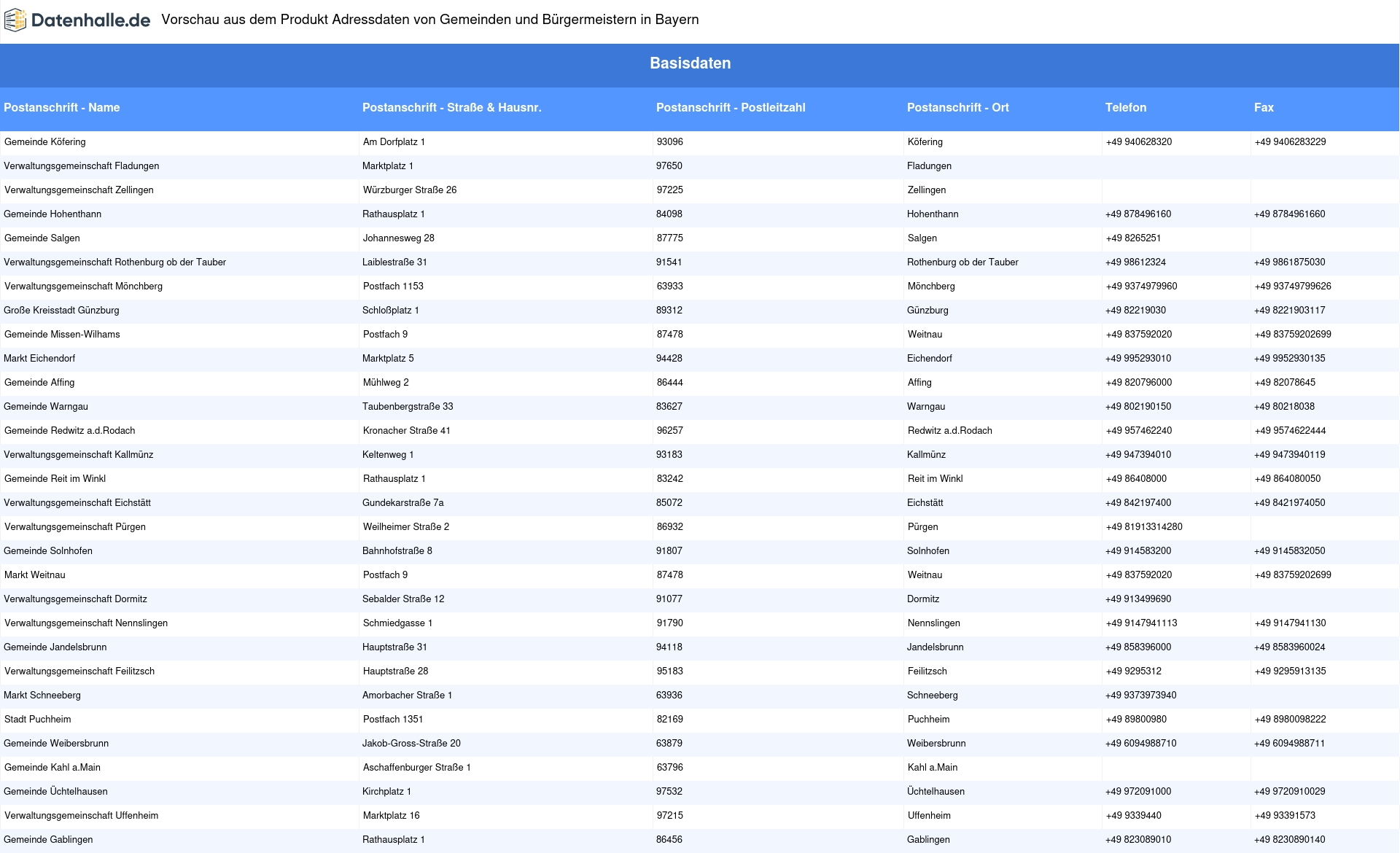Image resolution: width=1400 pixels, height=853 pixels.
Task: Open the Datenhalle.de home link
Action: coord(77,20)
